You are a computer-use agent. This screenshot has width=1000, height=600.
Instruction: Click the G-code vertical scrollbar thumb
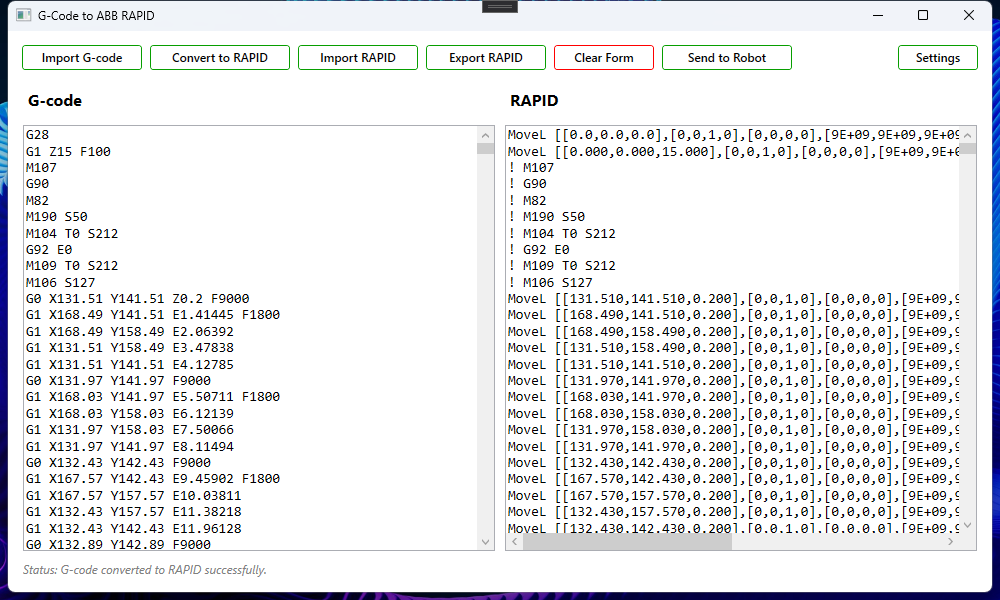(486, 149)
